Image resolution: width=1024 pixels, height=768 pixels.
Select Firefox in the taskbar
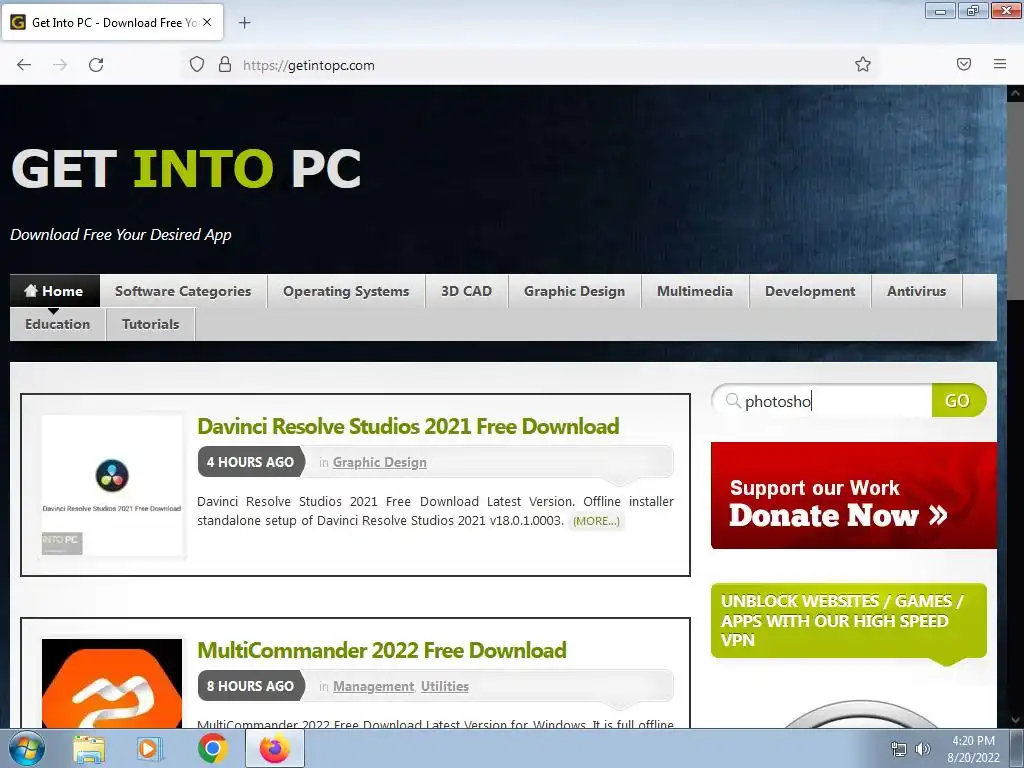pos(274,749)
